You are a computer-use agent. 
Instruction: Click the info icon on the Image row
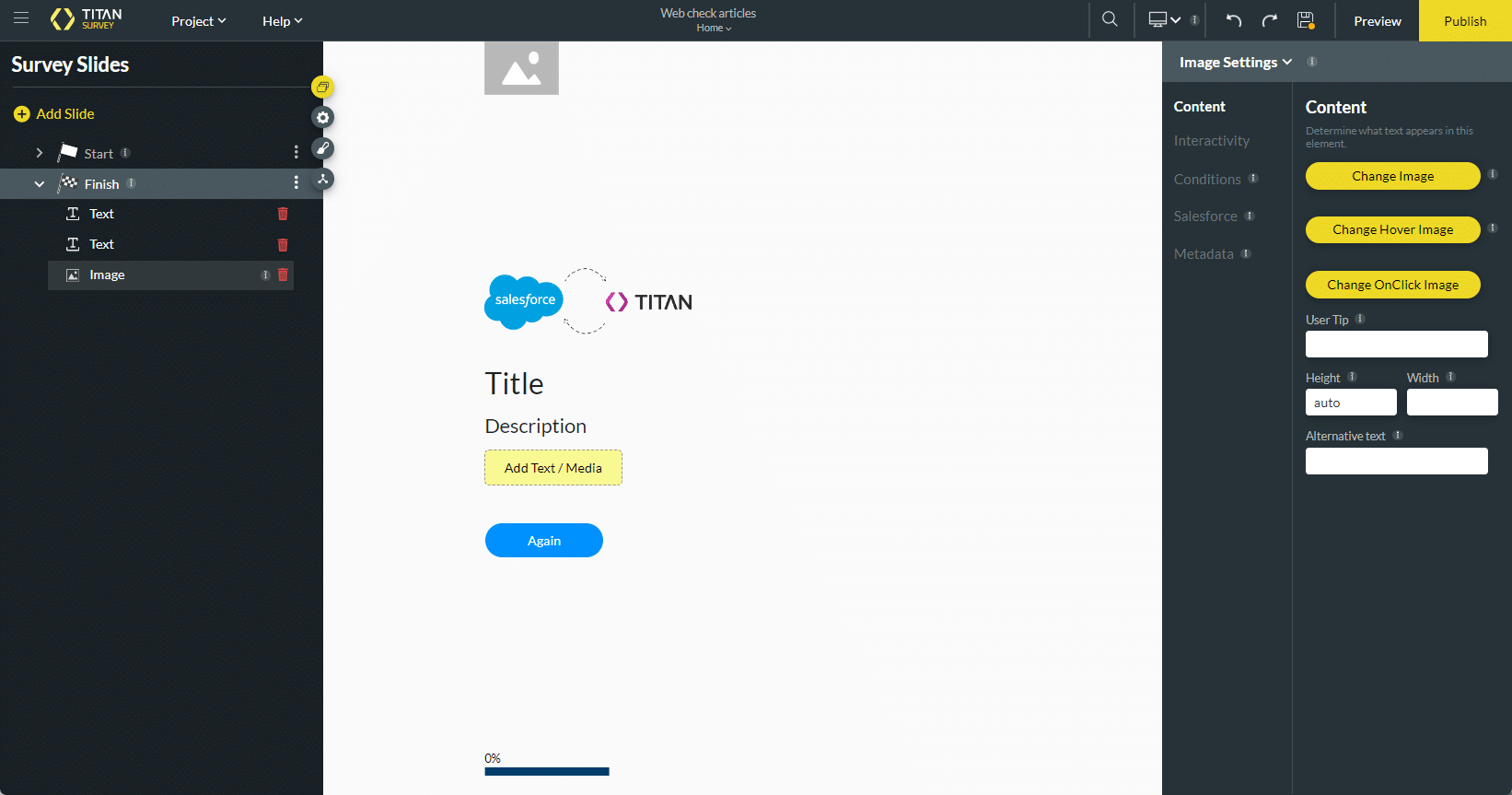[265, 275]
